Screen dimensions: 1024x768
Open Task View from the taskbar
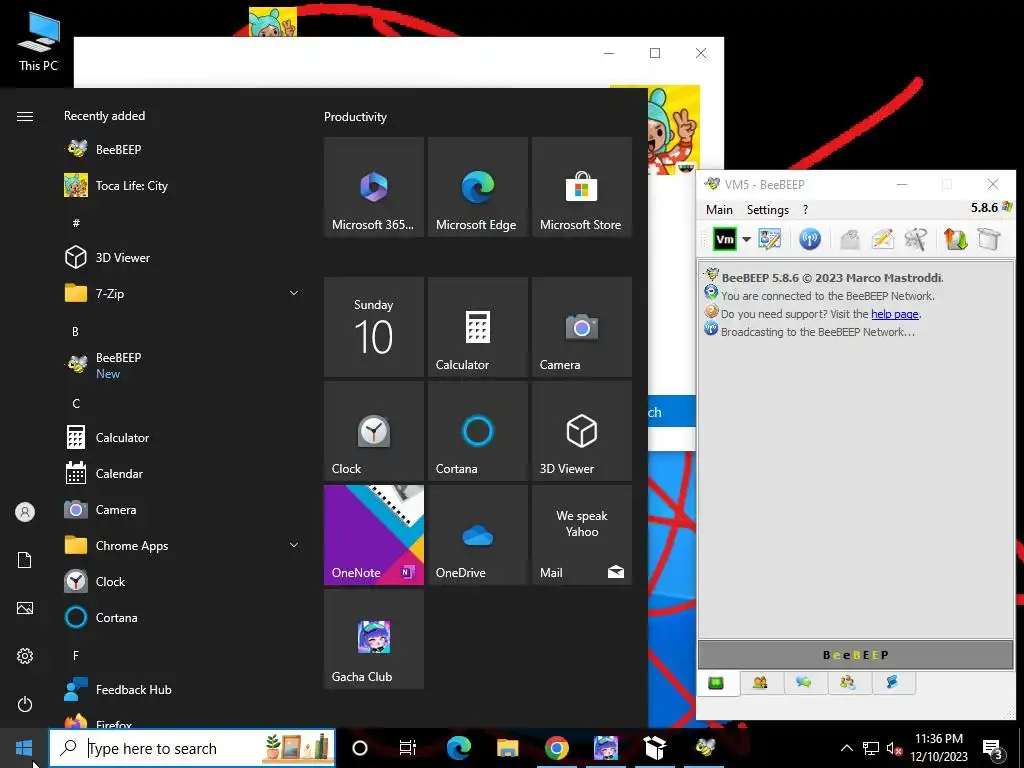[x=408, y=748]
